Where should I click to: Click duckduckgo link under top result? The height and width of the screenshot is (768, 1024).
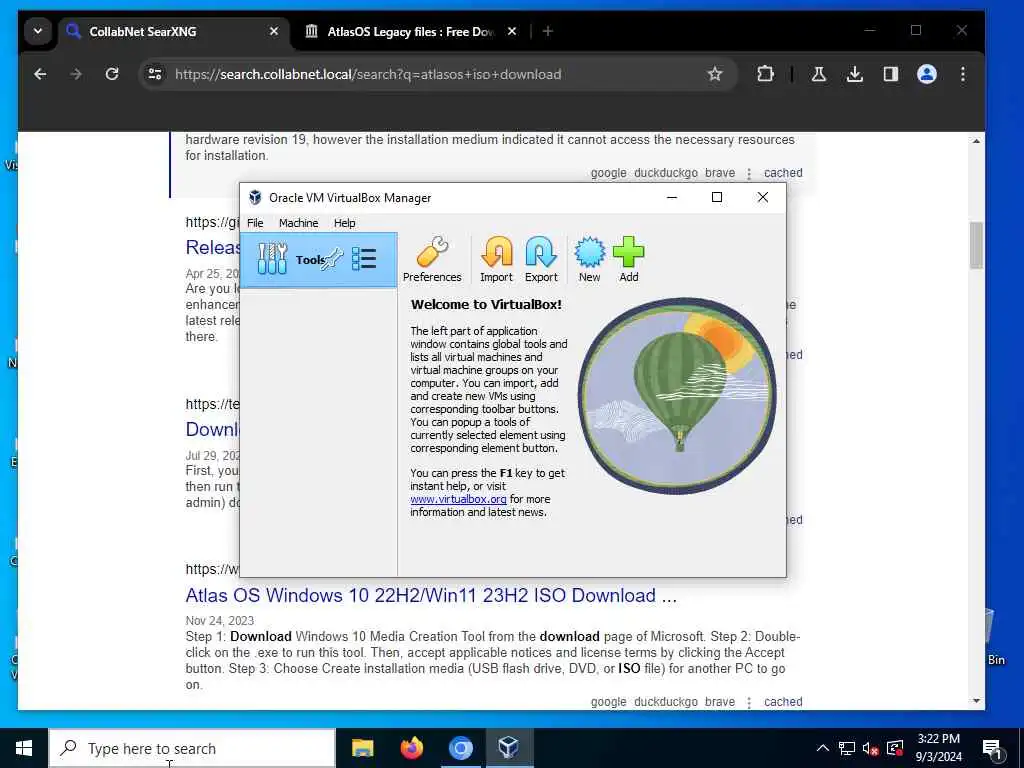pos(665,173)
